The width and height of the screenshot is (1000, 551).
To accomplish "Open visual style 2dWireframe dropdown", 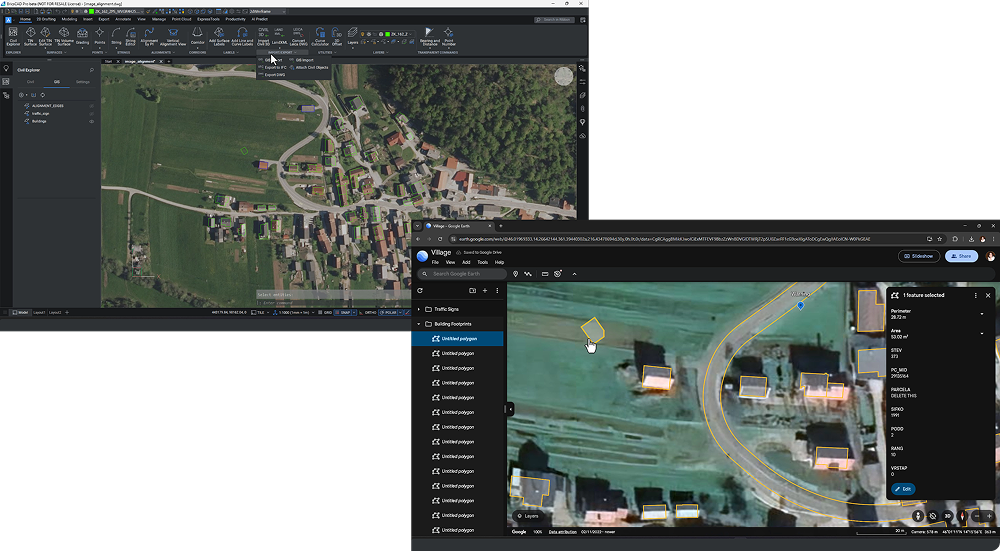I will point(267,11).
